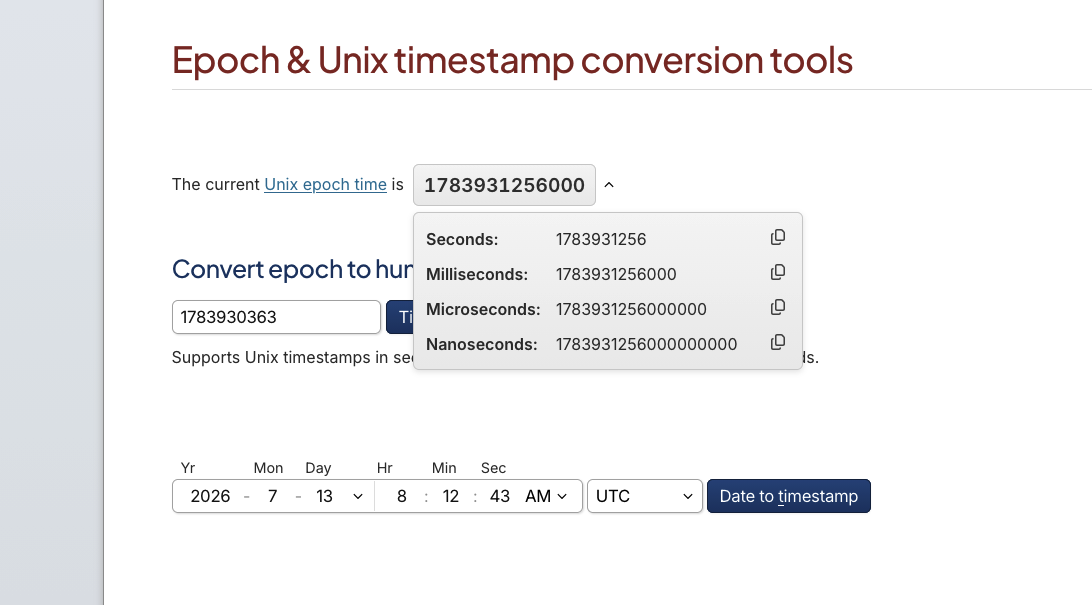Copy the Milliseconds value
This screenshot has height=605, width=1092.
pyautogui.click(x=778, y=272)
